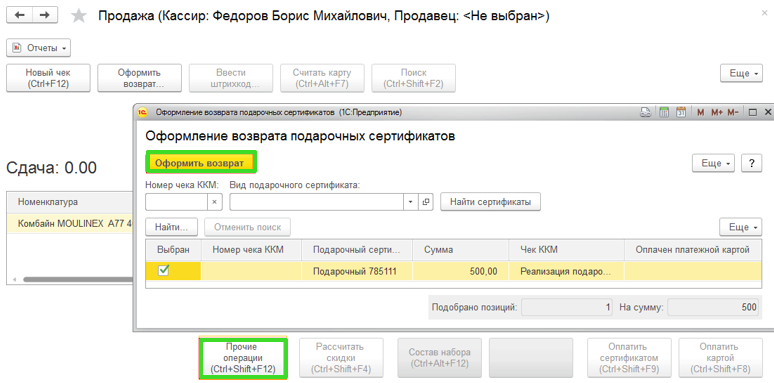Open the certificate type selection form icon
The width and height of the screenshot is (774, 383).
[x=426, y=202]
